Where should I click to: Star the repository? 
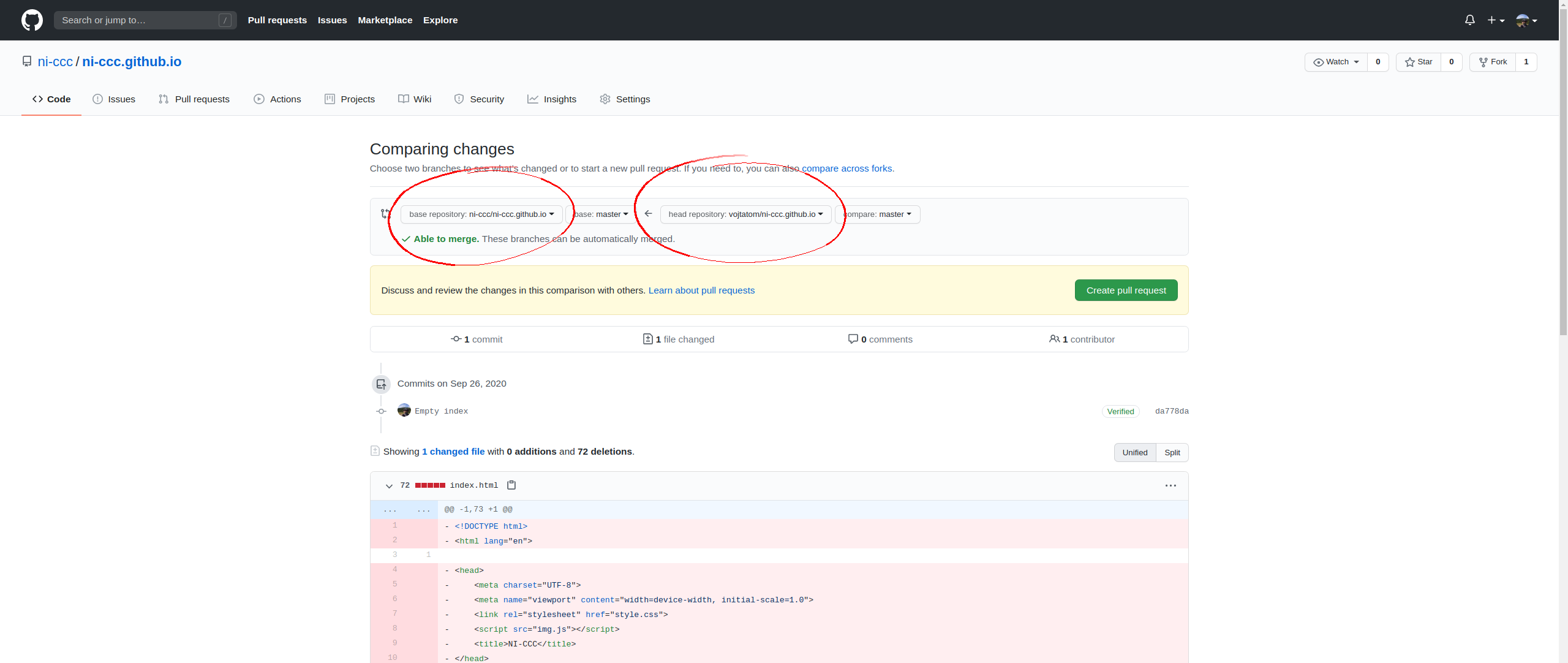click(1419, 62)
